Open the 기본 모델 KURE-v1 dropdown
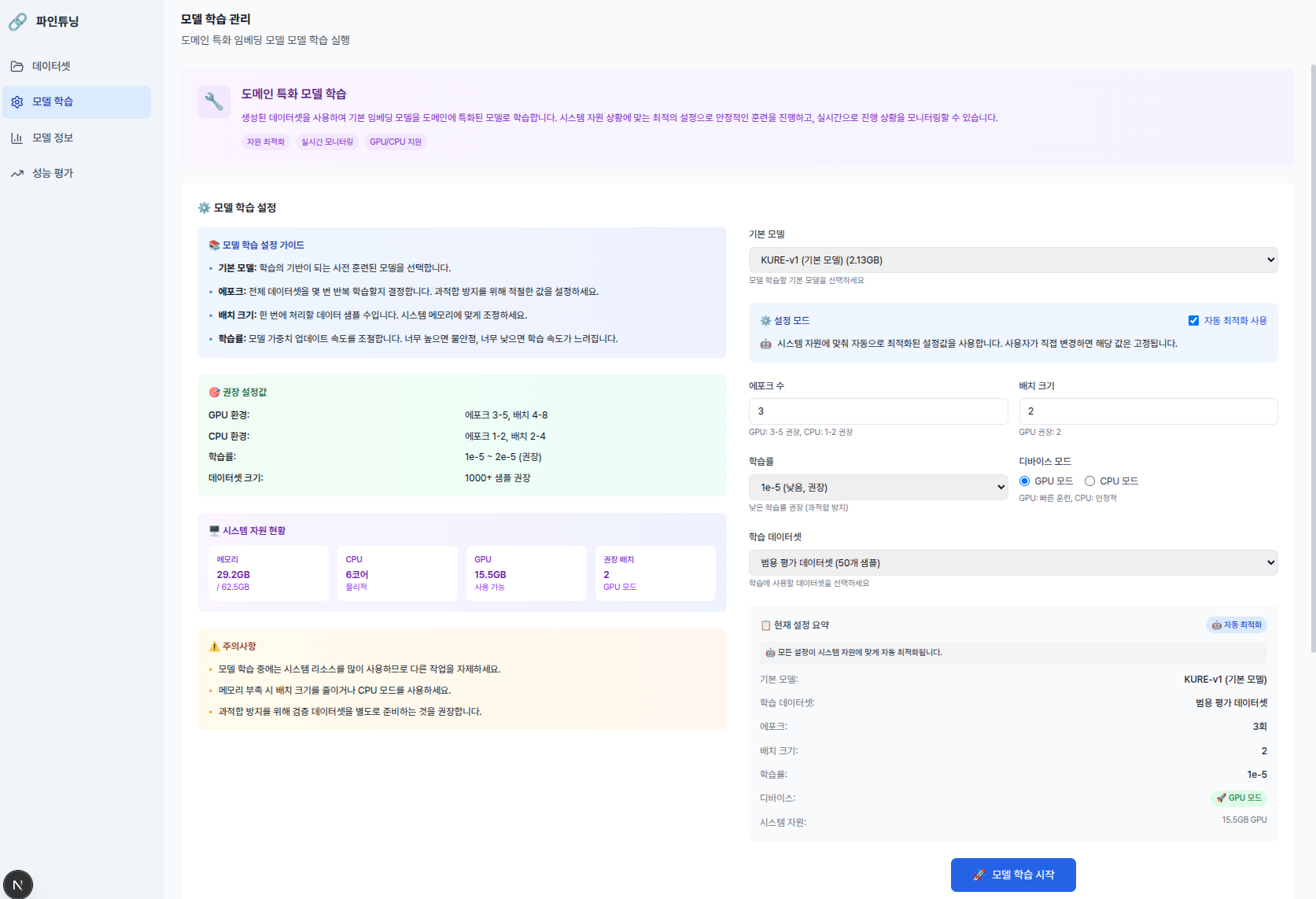The image size is (1316, 899). click(x=1012, y=260)
